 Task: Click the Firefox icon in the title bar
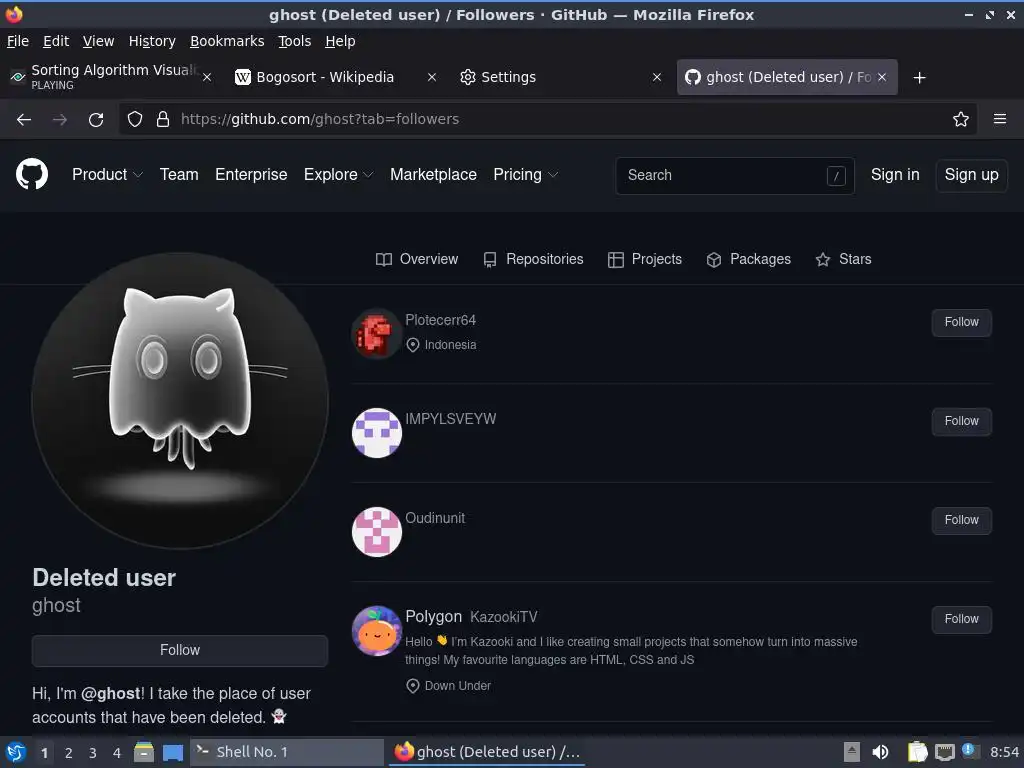14,14
